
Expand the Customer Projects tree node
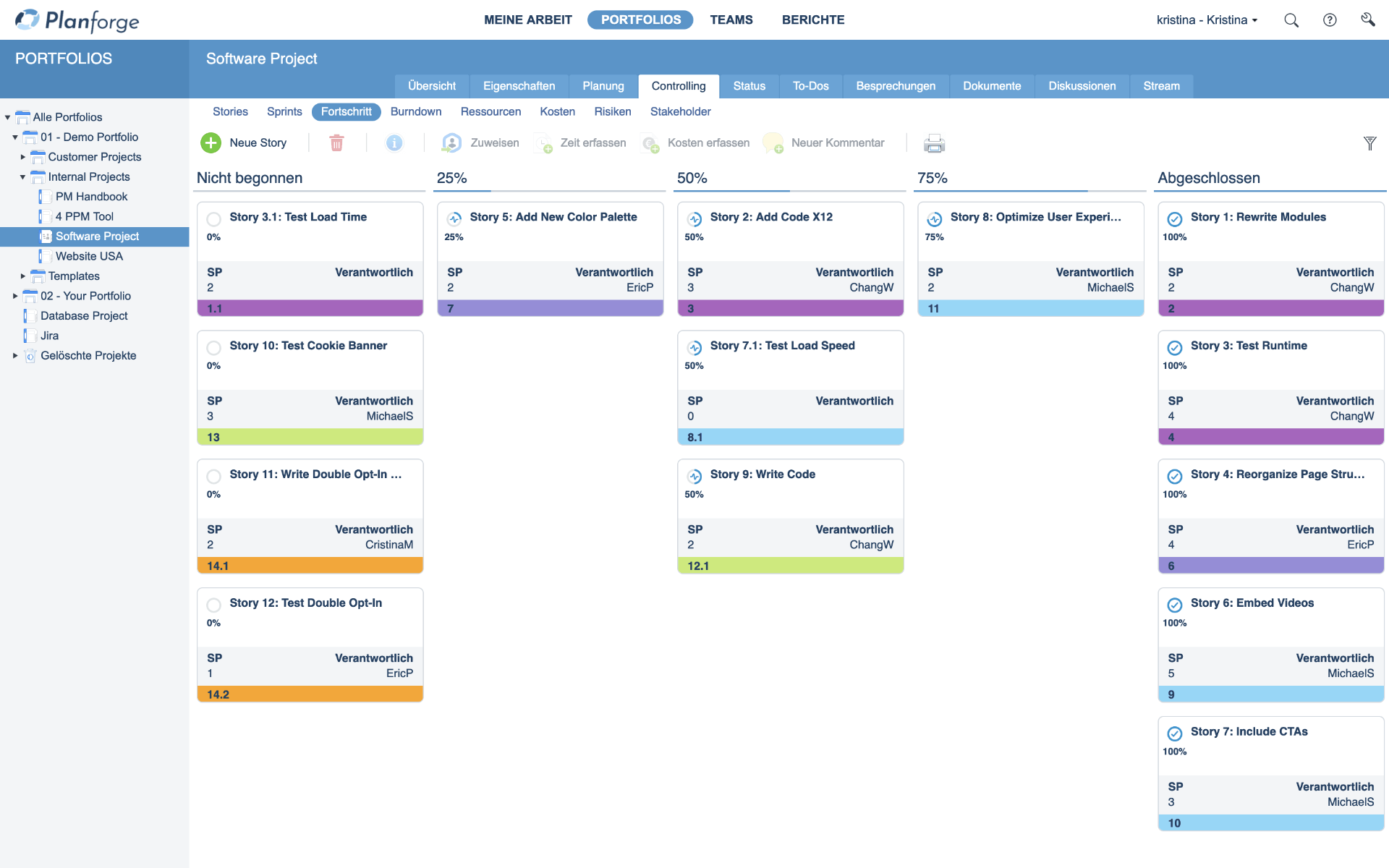coord(22,157)
